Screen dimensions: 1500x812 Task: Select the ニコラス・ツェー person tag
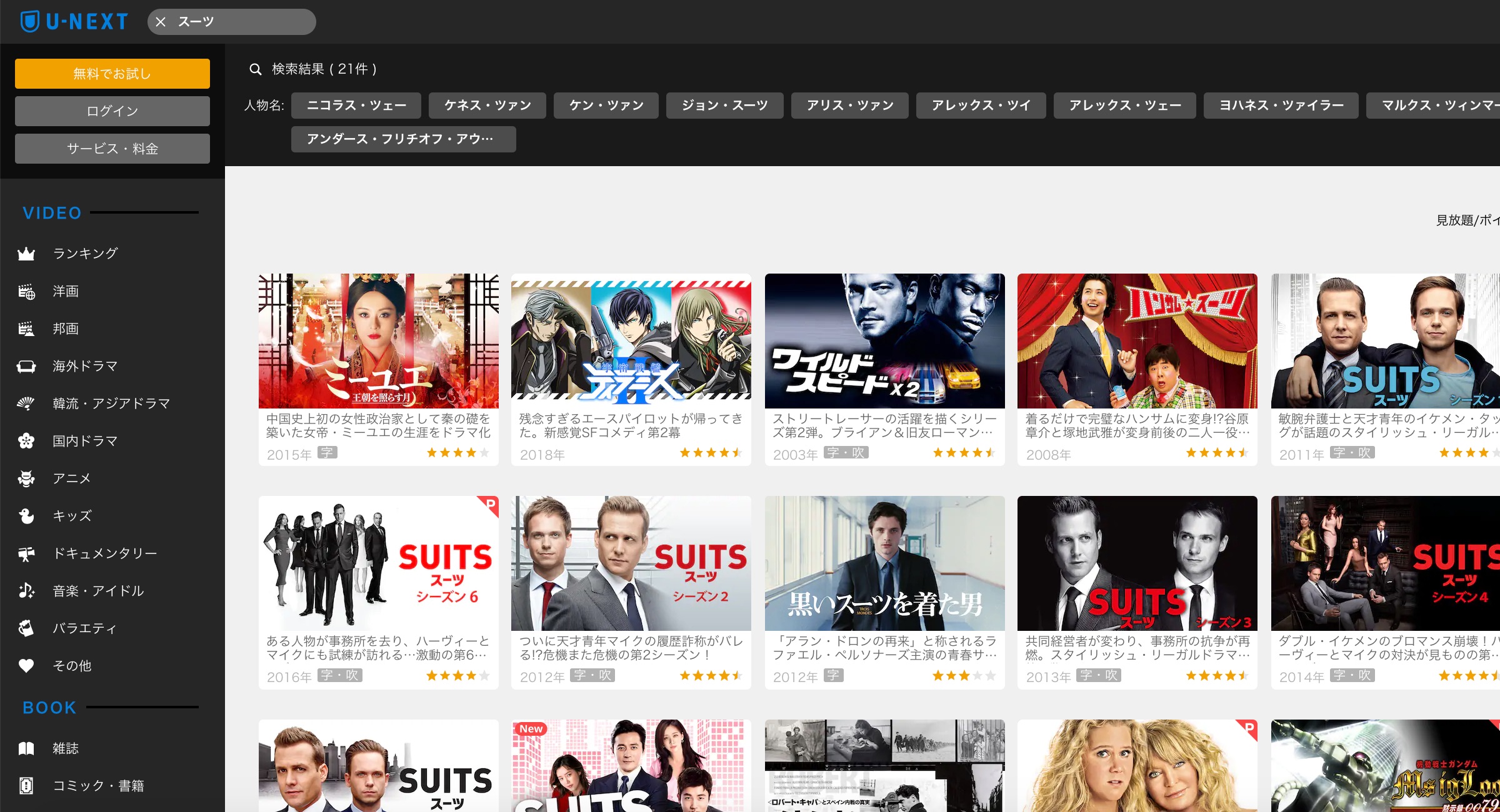[x=356, y=106]
